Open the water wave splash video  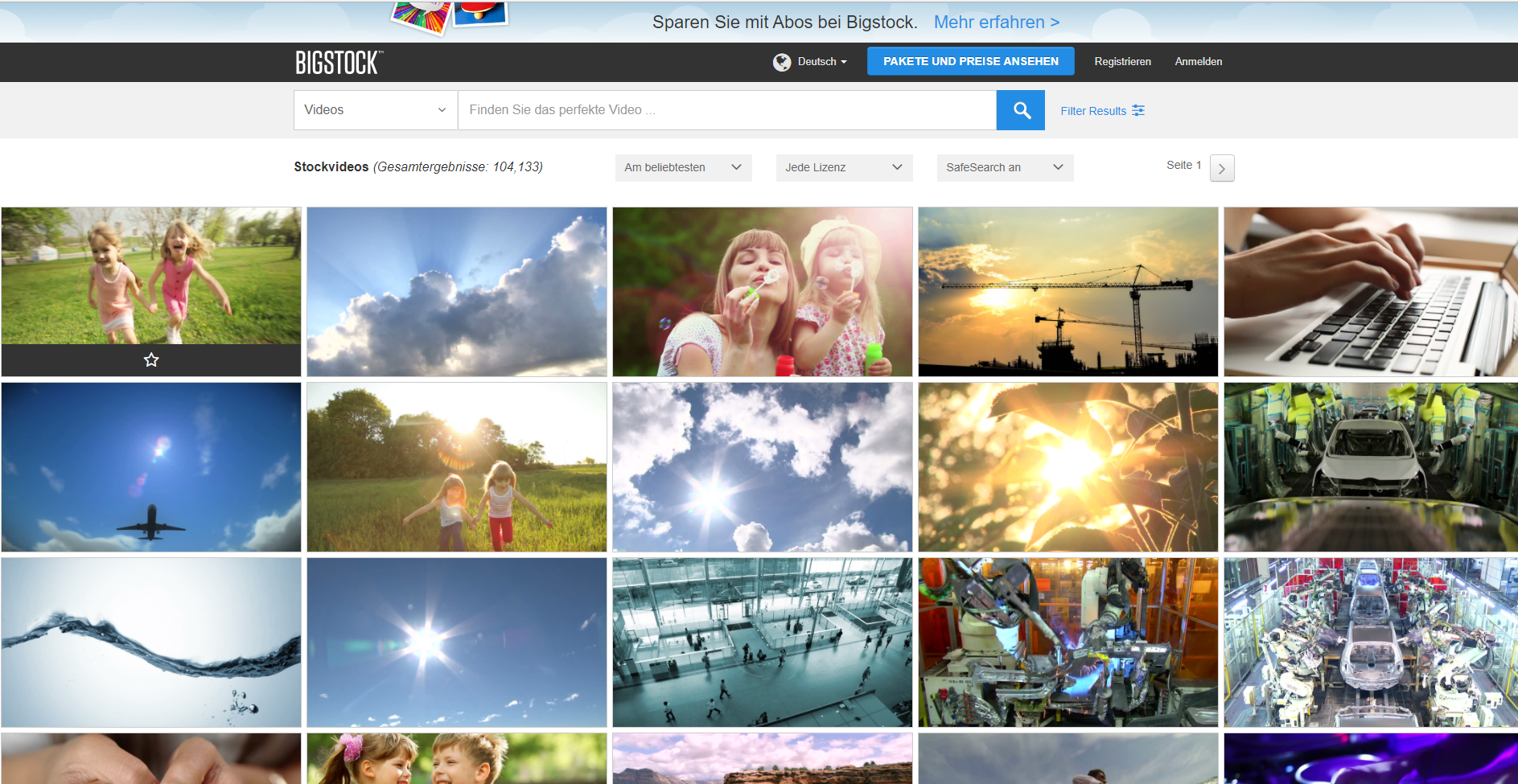click(151, 642)
